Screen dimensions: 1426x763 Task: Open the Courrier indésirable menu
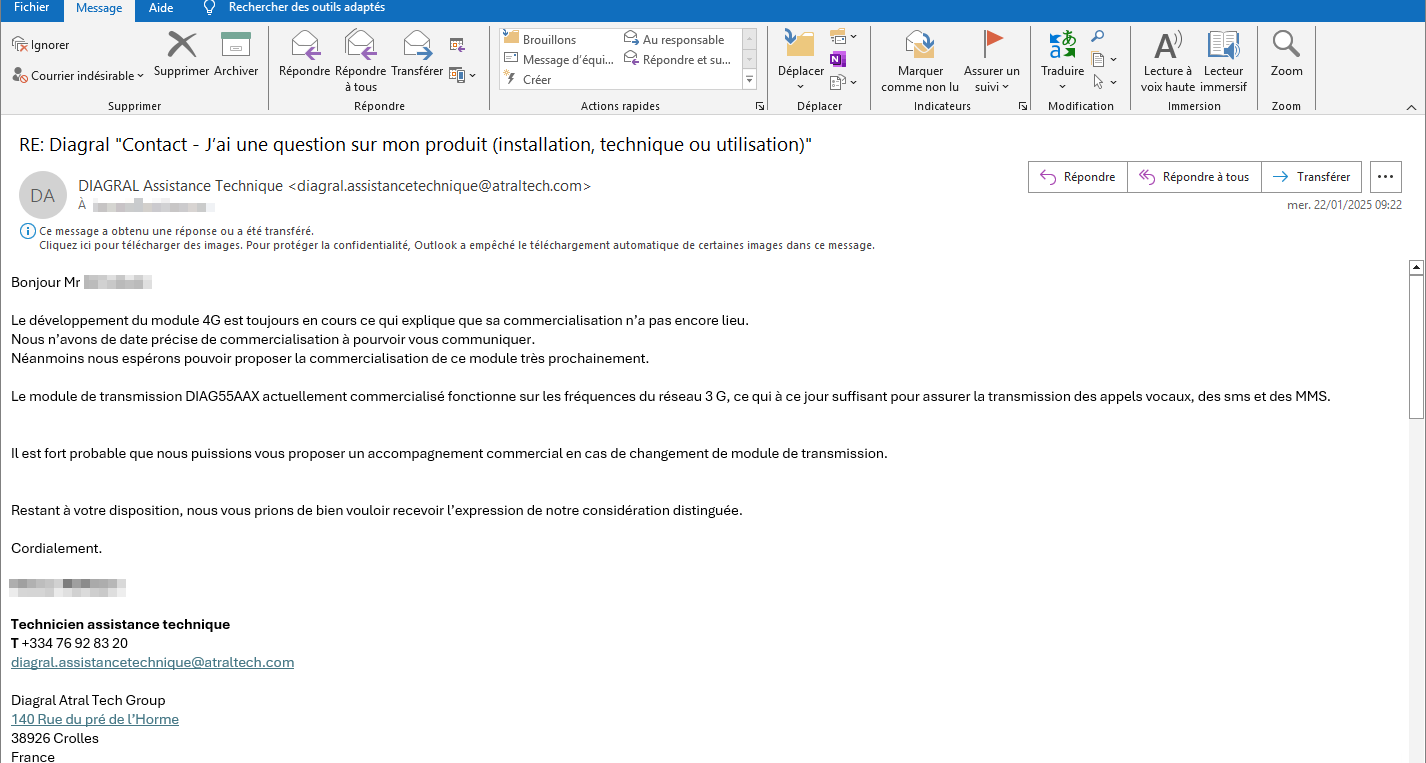pos(78,75)
